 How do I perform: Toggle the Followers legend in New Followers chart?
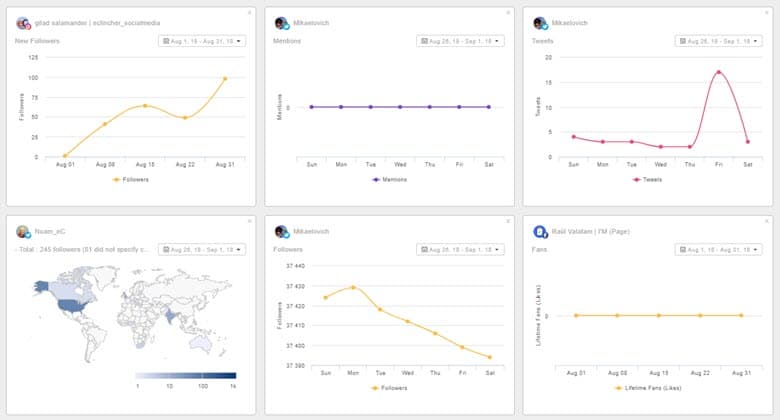click(x=131, y=179)
